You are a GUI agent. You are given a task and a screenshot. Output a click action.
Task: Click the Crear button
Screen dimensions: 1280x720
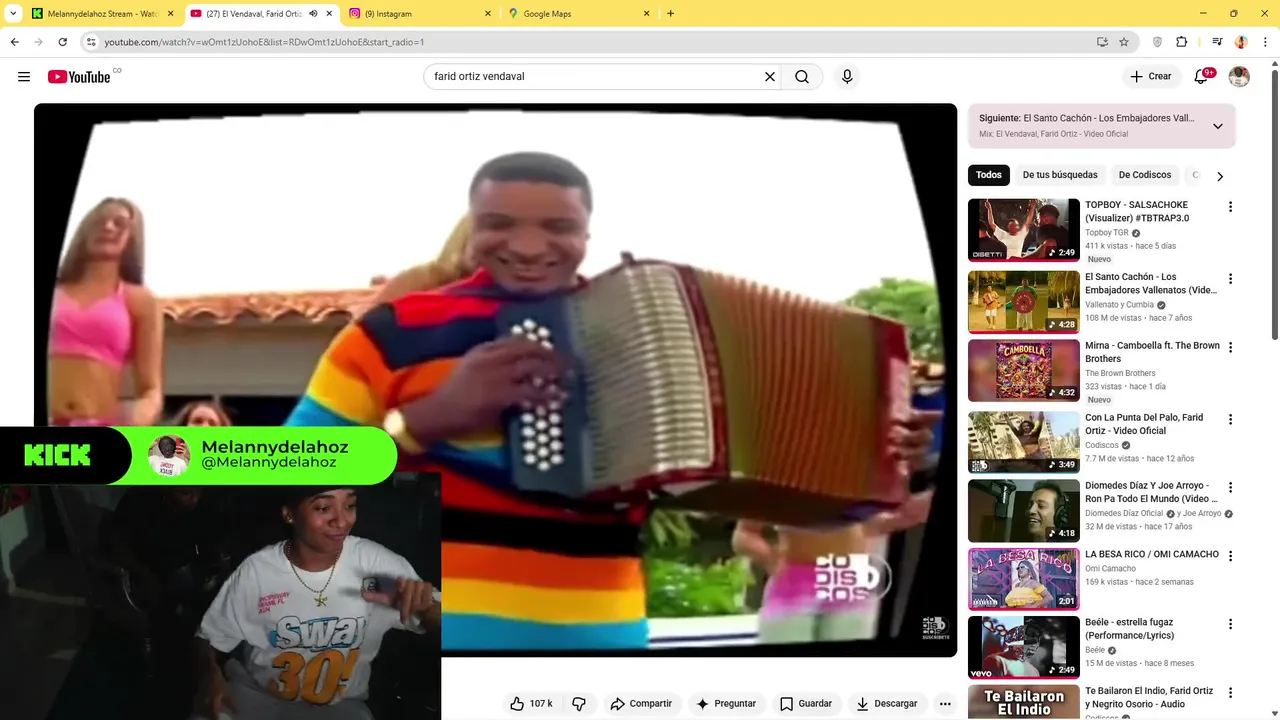tap(1150, 77)
